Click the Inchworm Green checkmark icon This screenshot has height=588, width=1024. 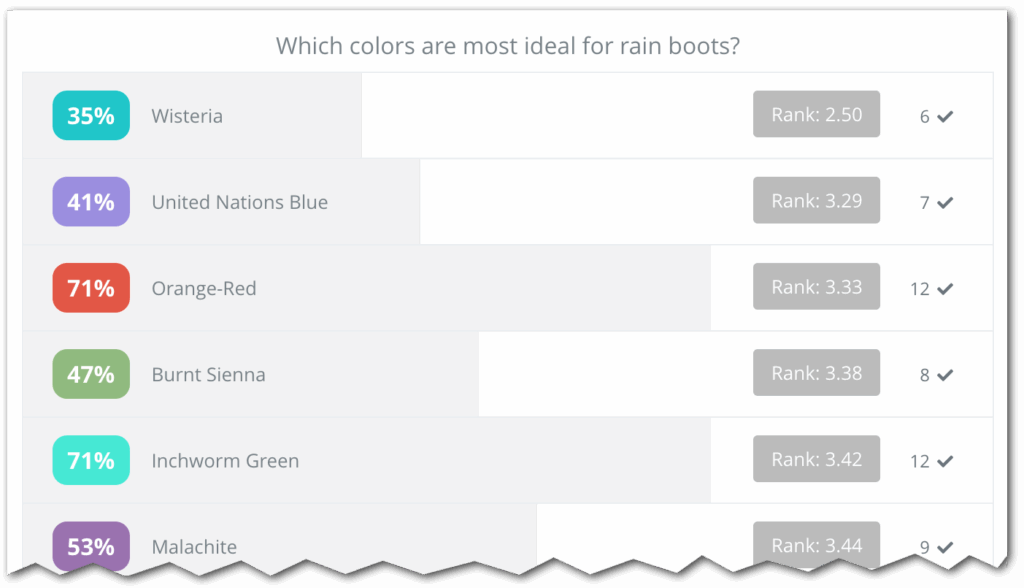(945, 461)
